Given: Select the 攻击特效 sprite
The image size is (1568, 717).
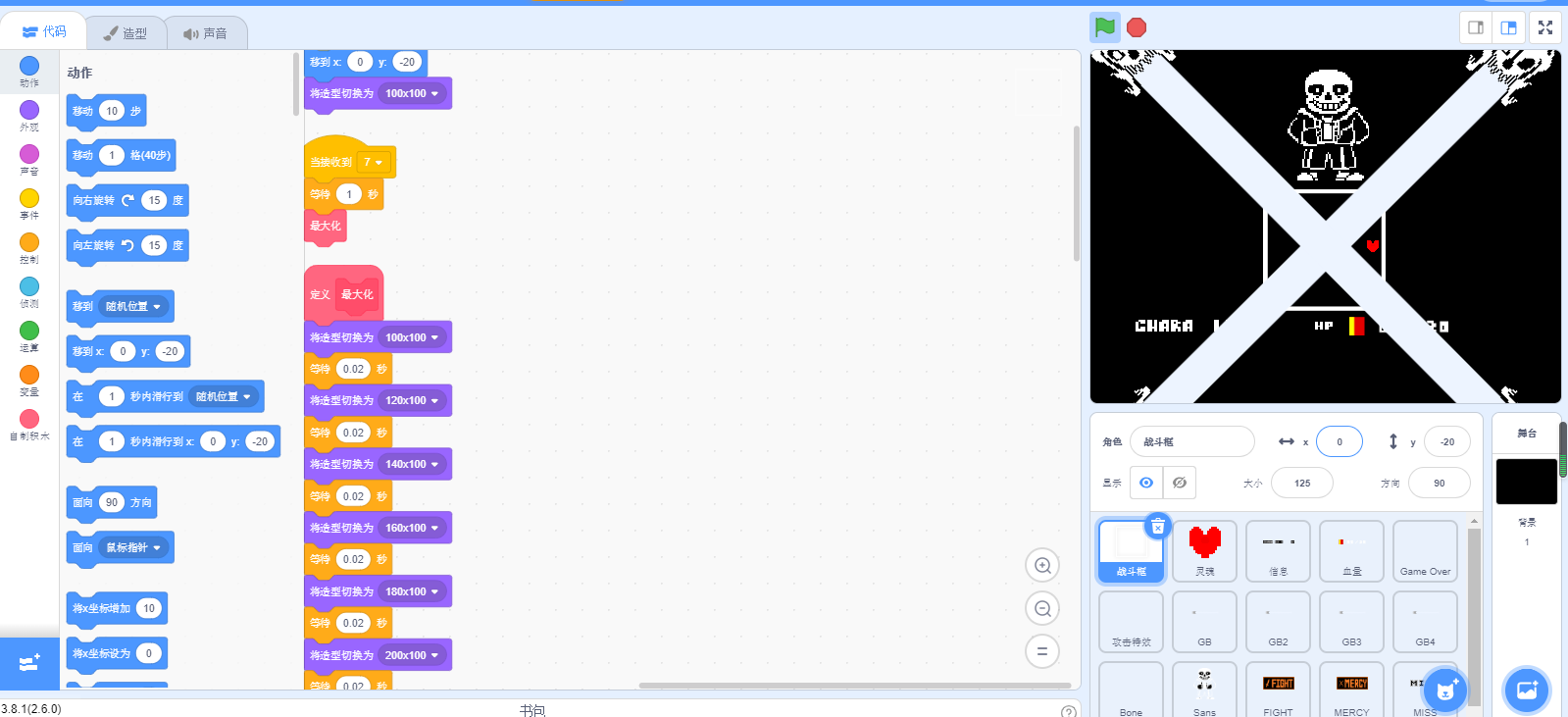Looking at the screenshot, I should click(x=1131, y=622).
